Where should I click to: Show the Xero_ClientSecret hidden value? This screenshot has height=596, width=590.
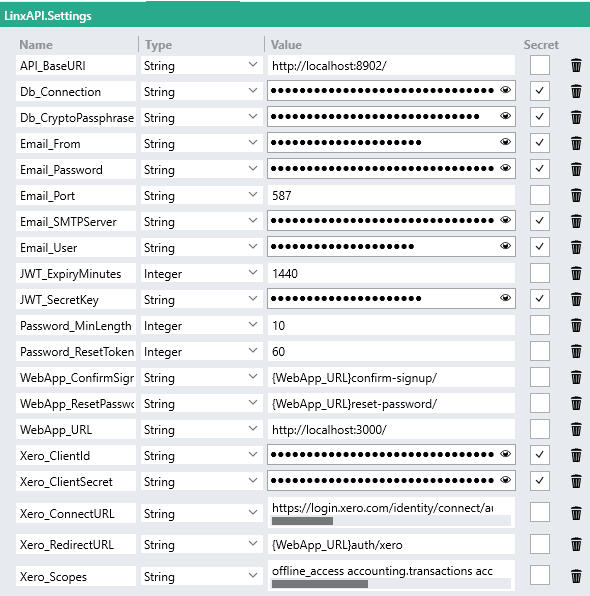tap(505, 480)
